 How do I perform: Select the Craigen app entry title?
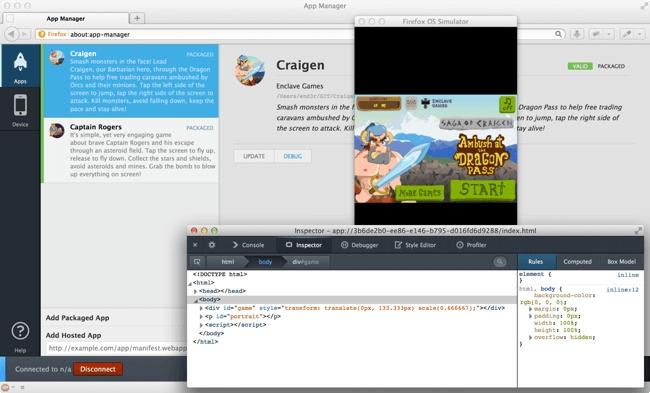click(x=83, y=53)
